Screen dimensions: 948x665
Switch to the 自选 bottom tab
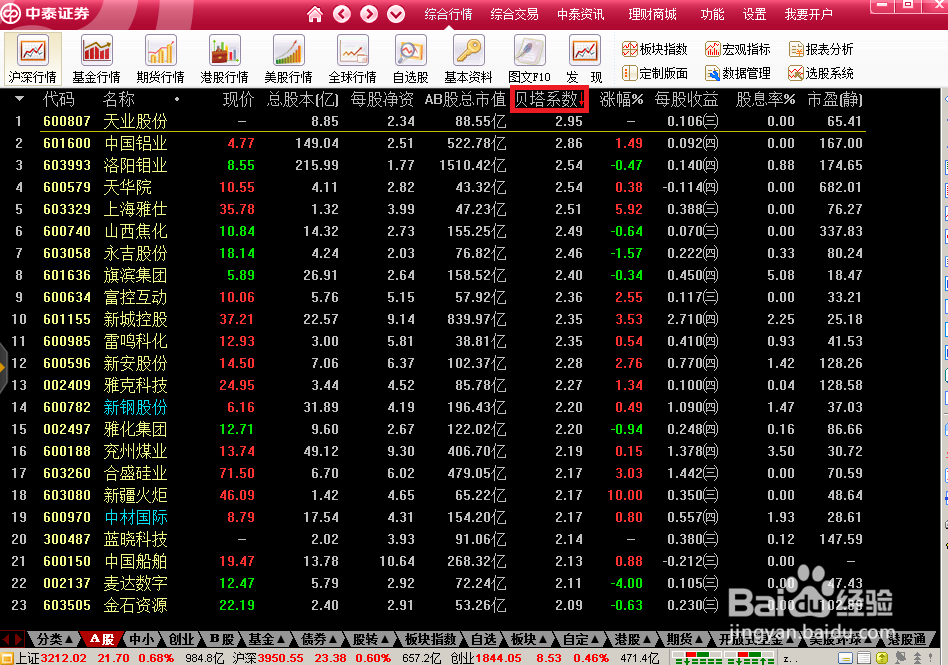click(484, 639)
